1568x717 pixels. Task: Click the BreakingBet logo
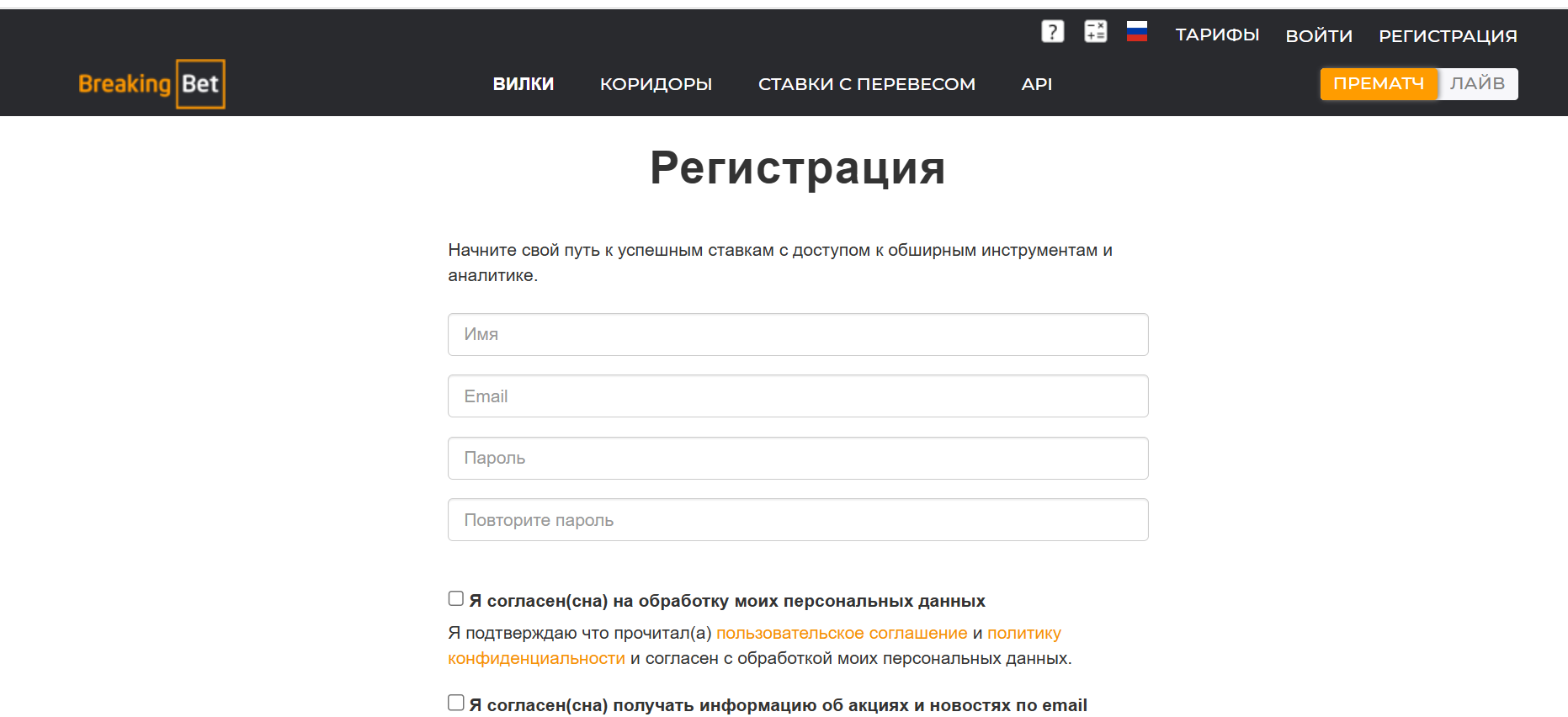[x=151, y=84]
